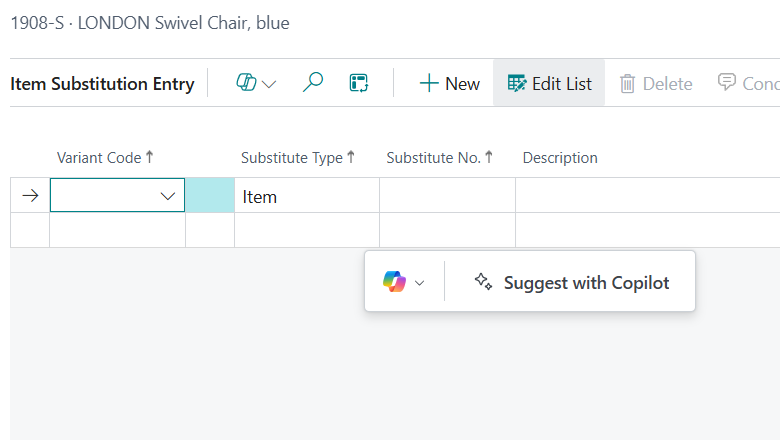Sort by the Variant Code column header
Screen dimensions: 780x440
104,157
